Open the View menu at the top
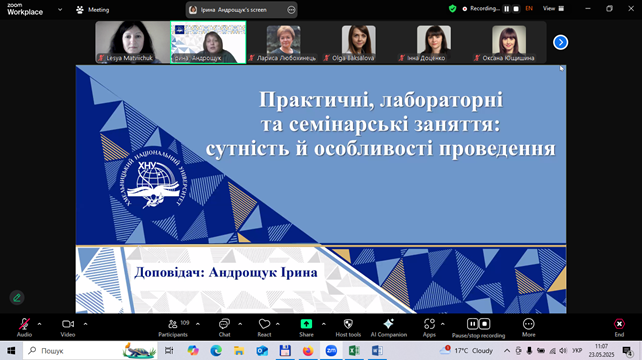This screenshot has height=362, width=643. (553, 9)
